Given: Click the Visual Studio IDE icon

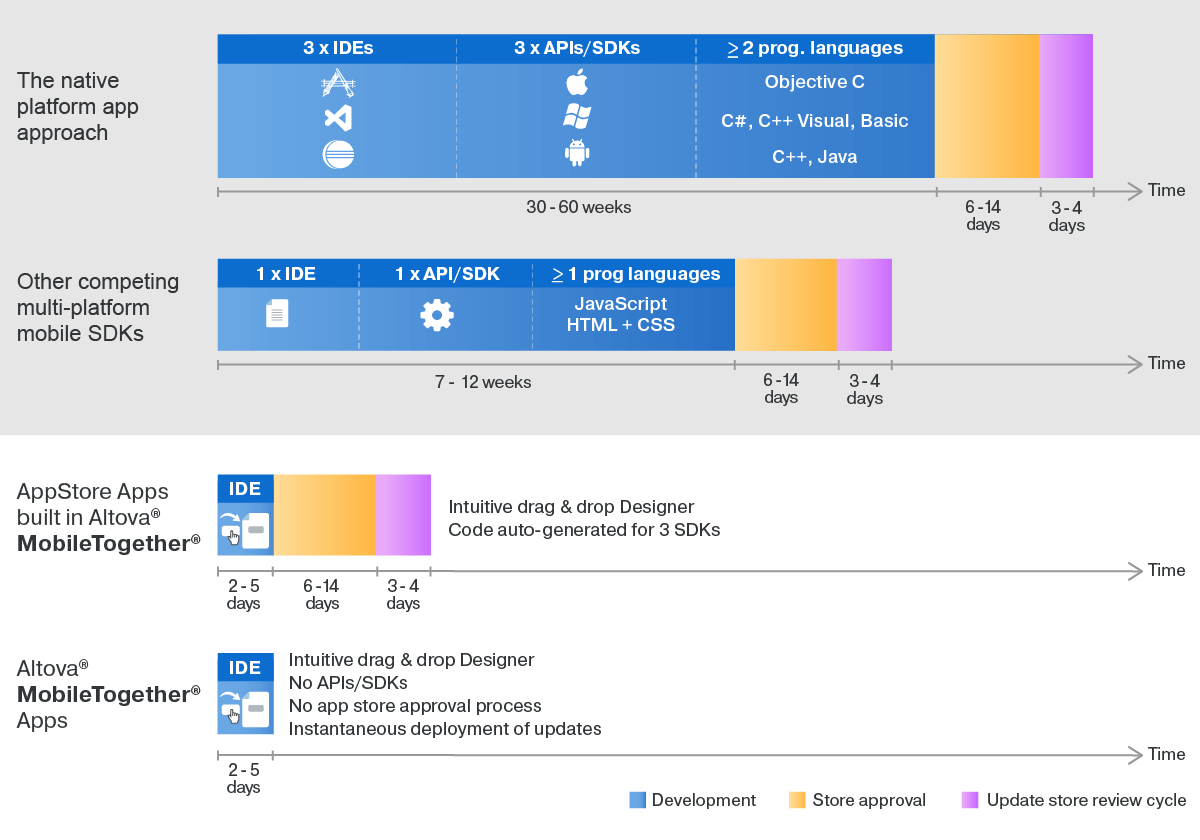Looking at the screenshot, I should pos(338,118).
